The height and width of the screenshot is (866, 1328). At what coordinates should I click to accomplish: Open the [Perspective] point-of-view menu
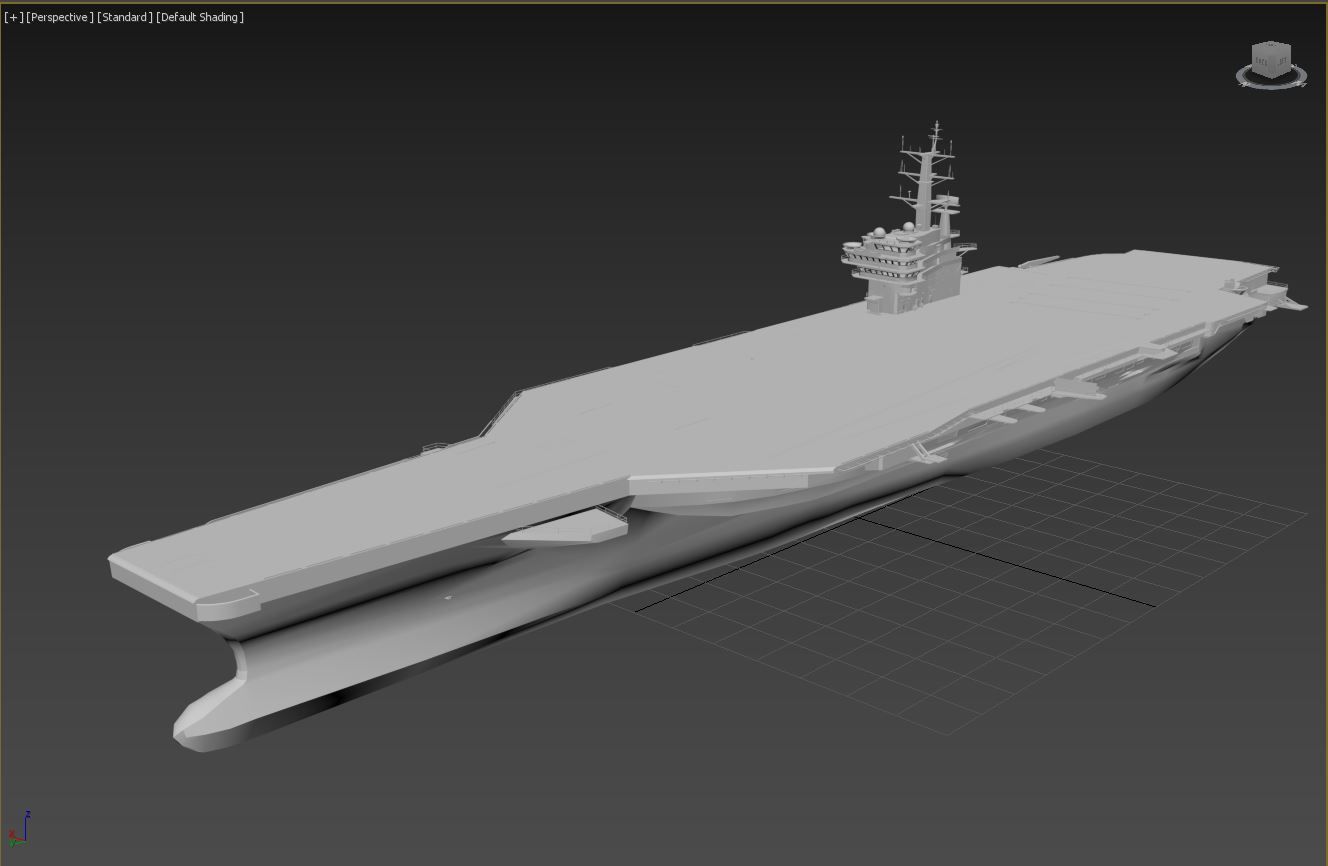pyautogui.click(x=60, y=17)
